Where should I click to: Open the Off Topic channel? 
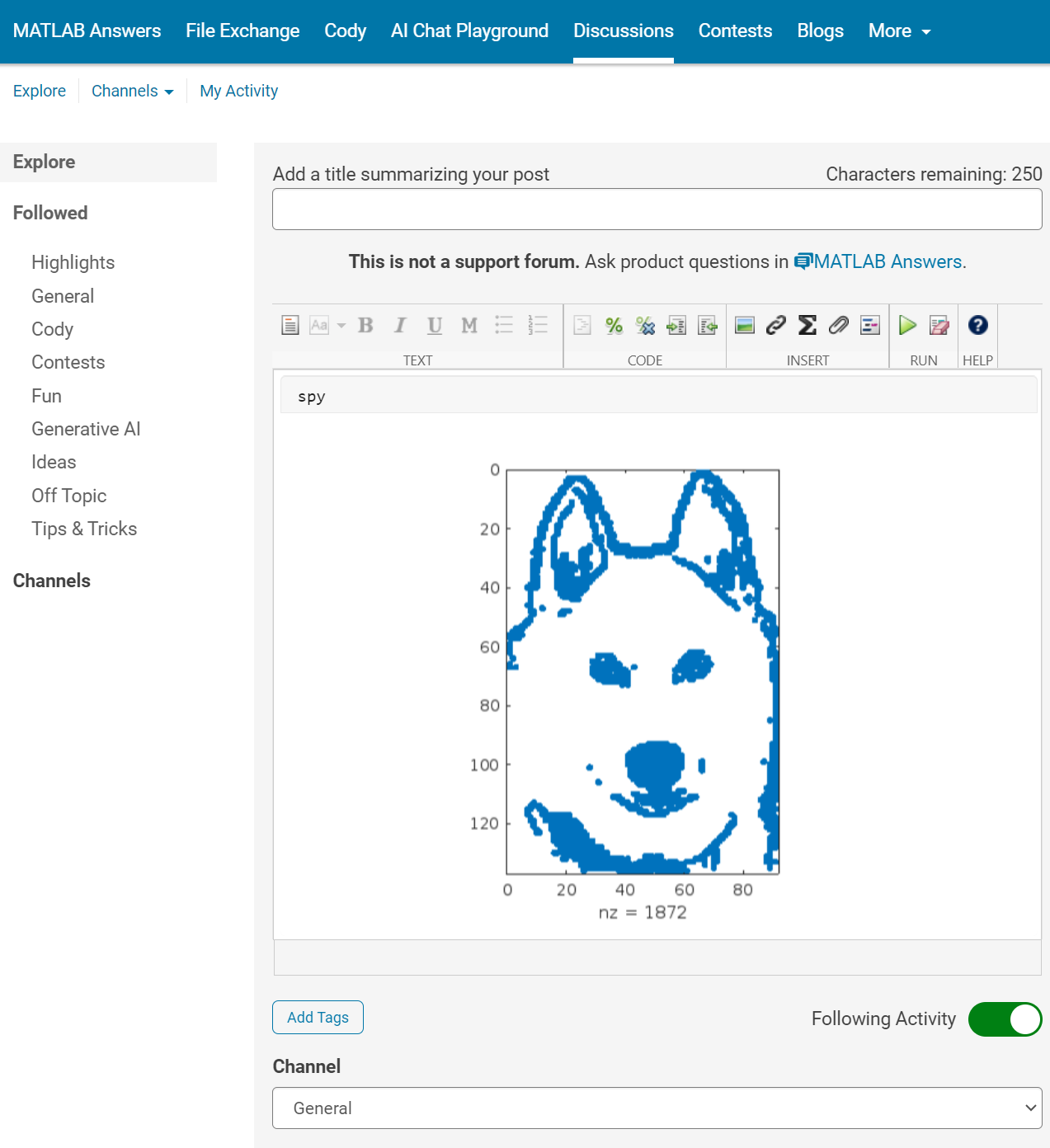[69, 496]
